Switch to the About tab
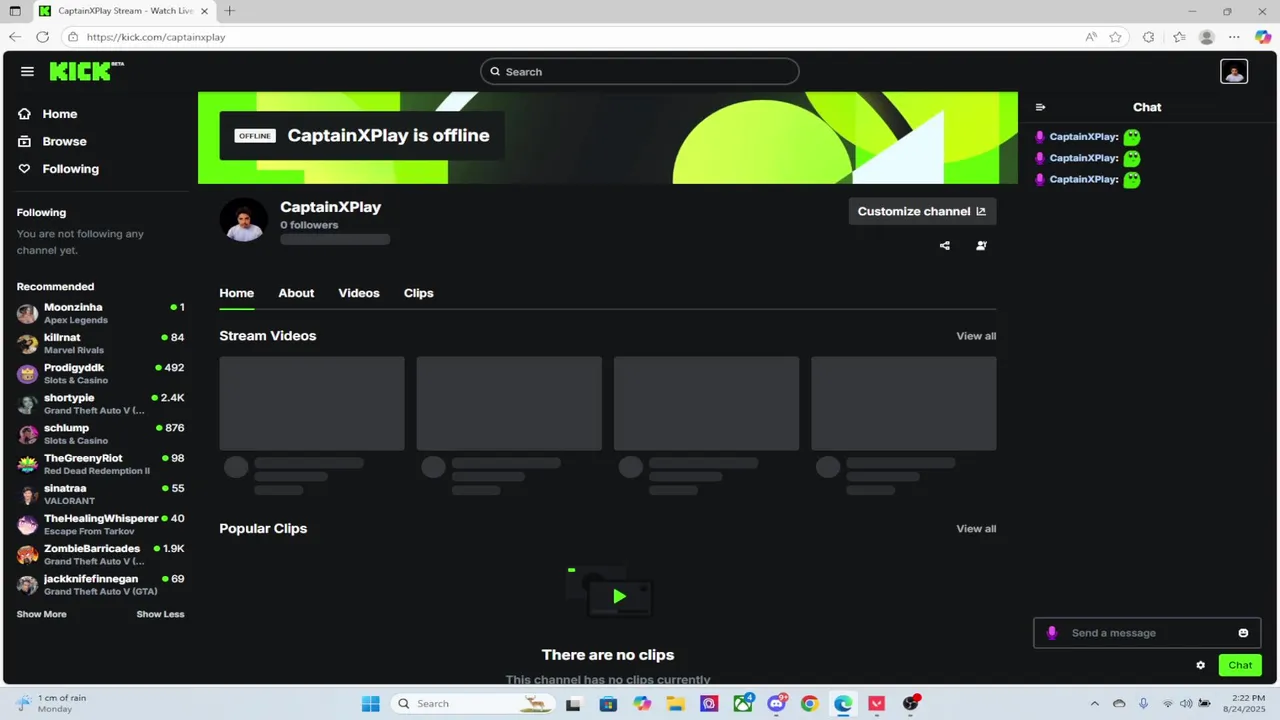1280x720 pixels. (x=296, y=293)
